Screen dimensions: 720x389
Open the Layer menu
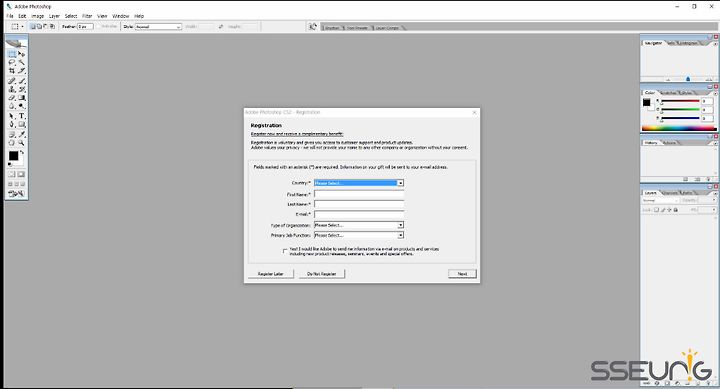point(54,16)
